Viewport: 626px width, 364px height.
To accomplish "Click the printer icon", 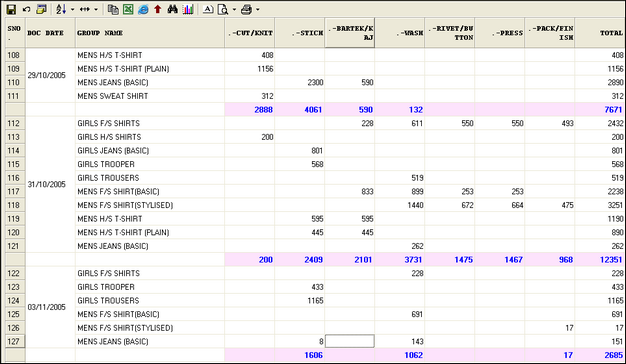I will [246, 9].
